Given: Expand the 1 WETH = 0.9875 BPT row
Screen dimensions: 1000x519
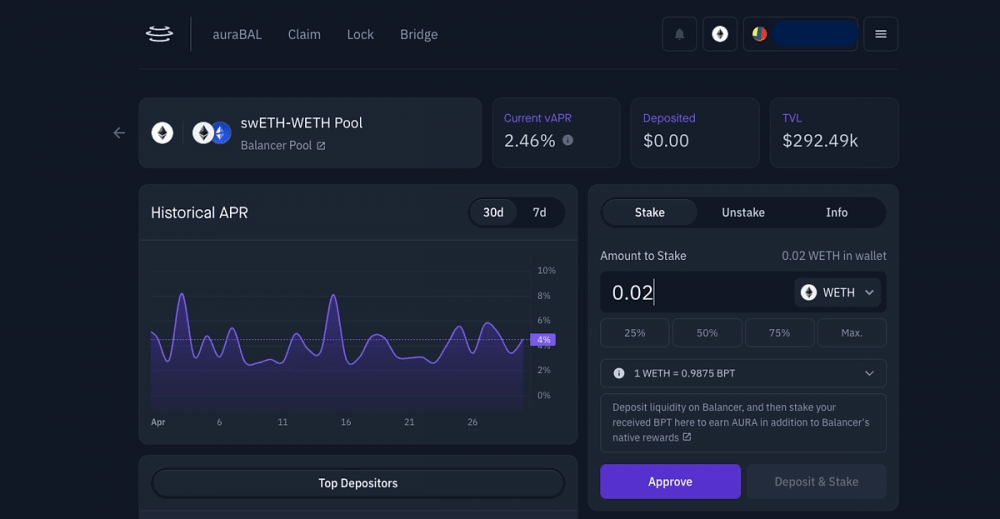Looking at the screenshot, I should coord(743,374).
